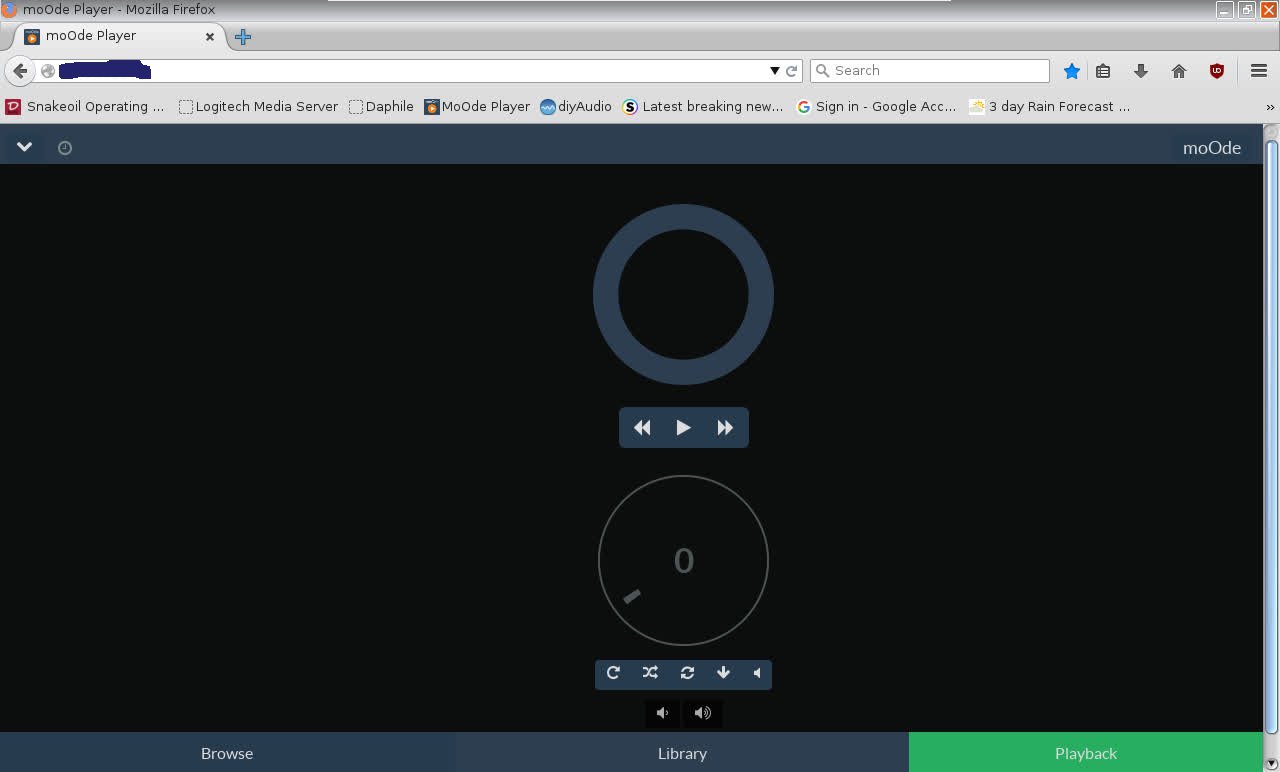Expand the chevron dropdown in the player header
The image size is (1280, 772).
[24, 147]
